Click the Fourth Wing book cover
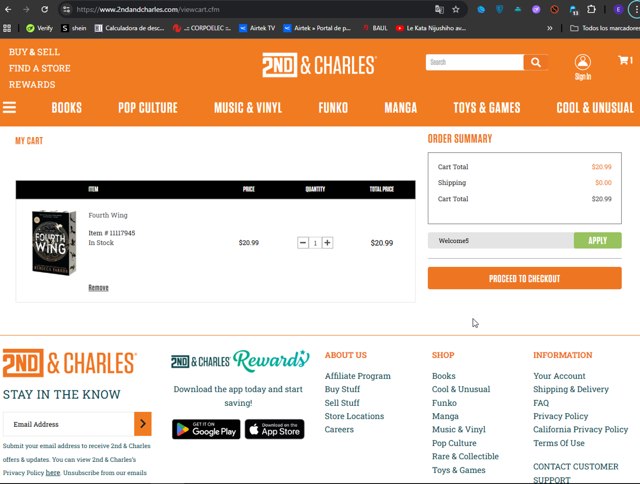 54,242
